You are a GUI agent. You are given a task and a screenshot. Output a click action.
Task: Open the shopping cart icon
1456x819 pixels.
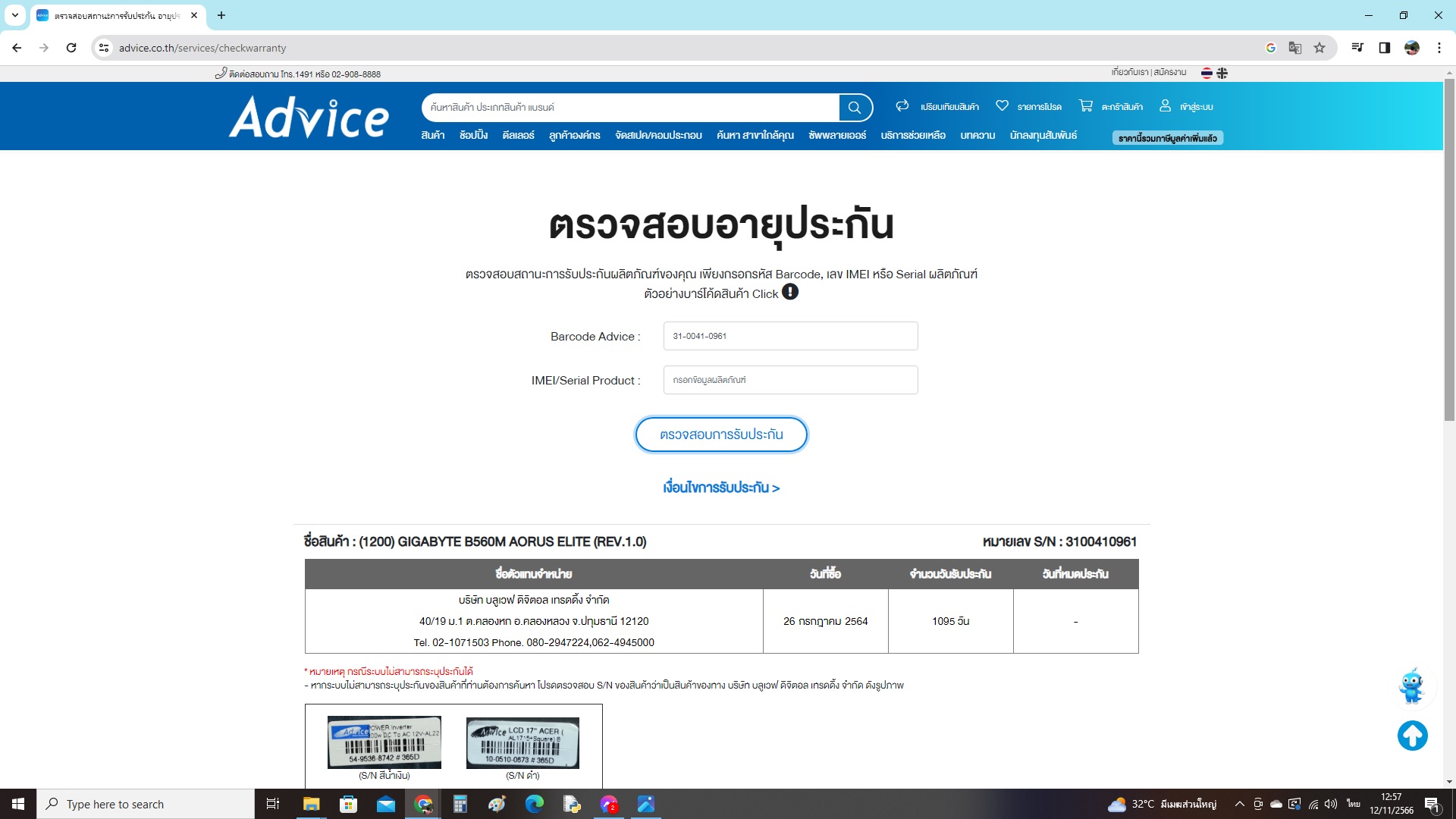1086,106
